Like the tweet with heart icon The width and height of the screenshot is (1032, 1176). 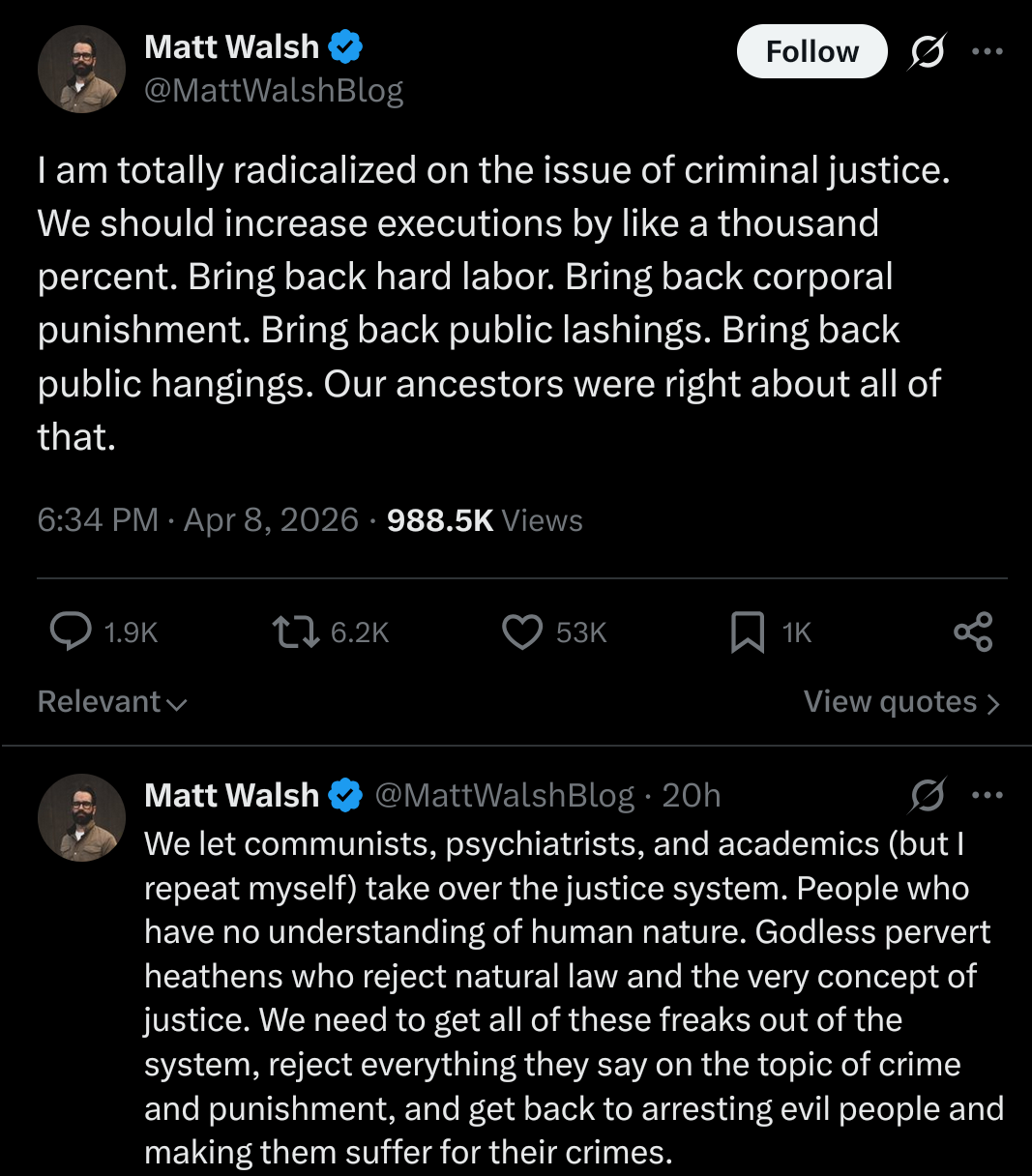(x=522, y=632)
